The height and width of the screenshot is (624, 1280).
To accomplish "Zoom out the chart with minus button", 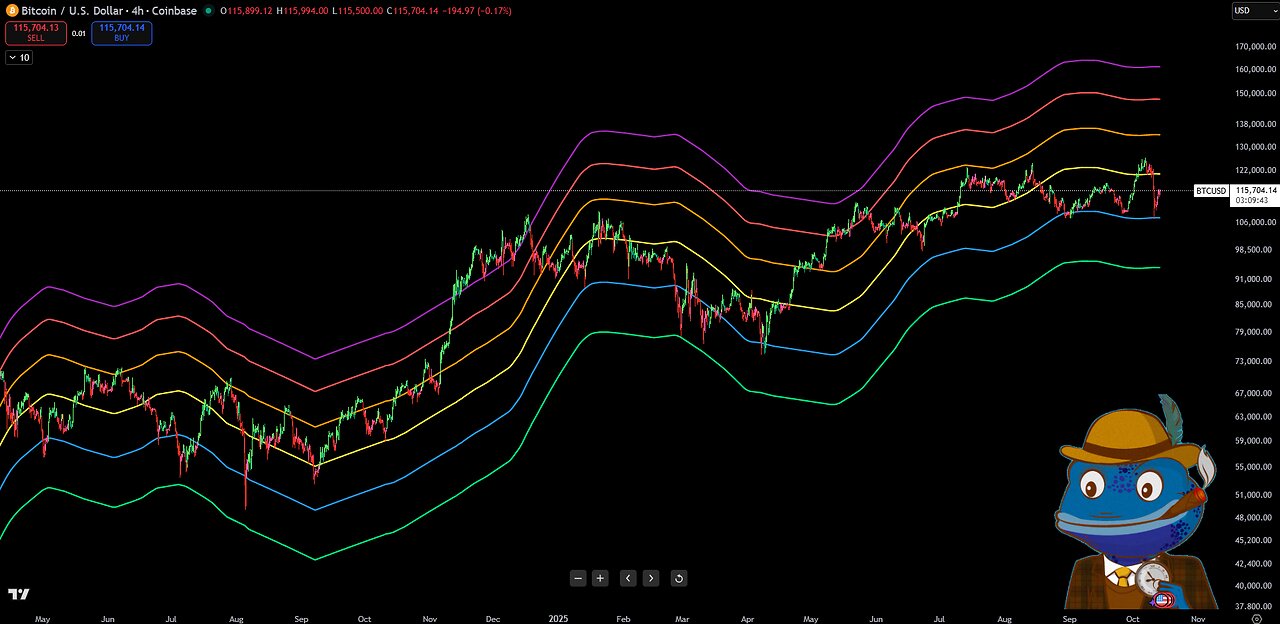I will pos(578,578).
